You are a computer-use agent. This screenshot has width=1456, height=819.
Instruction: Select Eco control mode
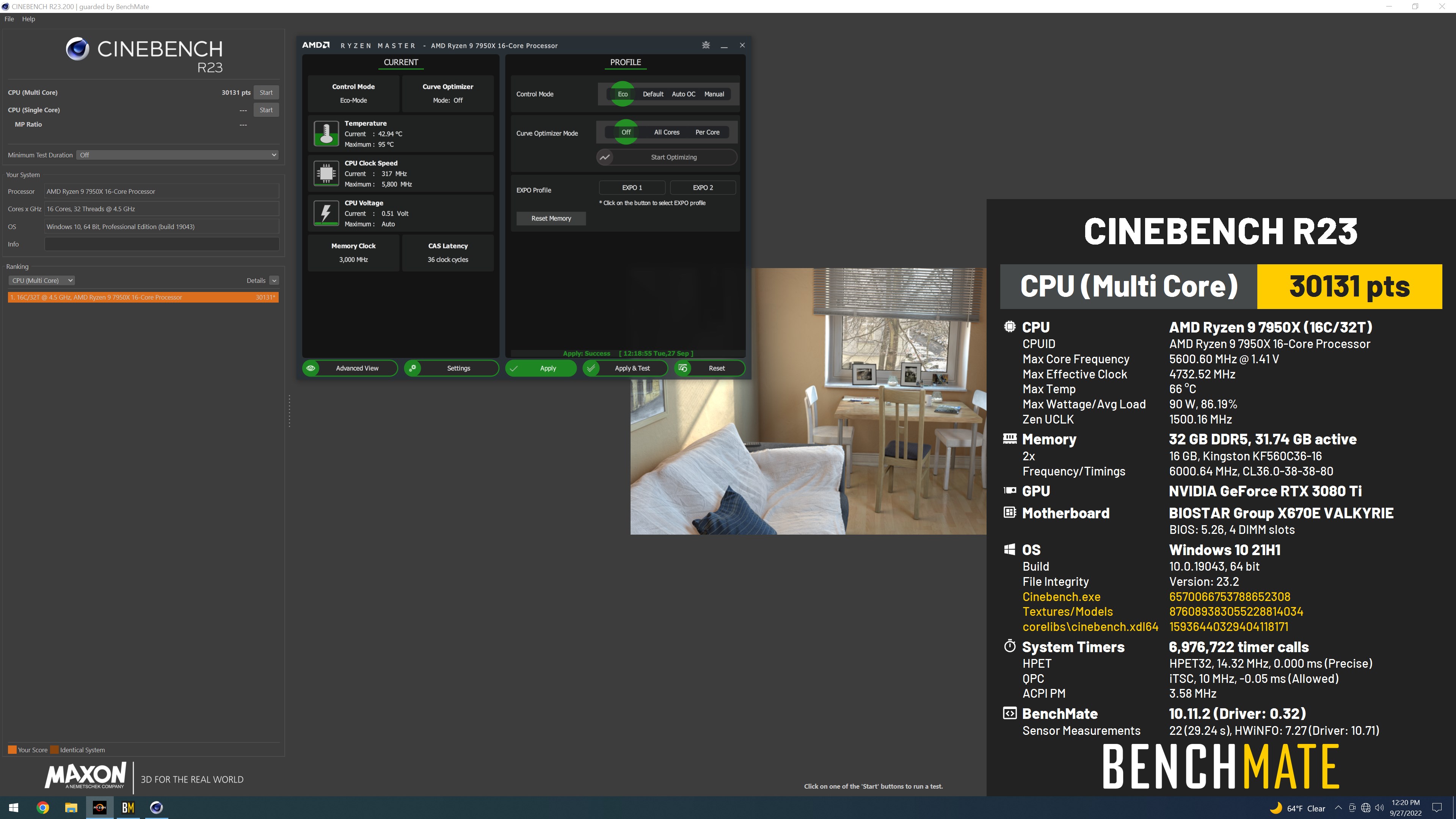622,94
